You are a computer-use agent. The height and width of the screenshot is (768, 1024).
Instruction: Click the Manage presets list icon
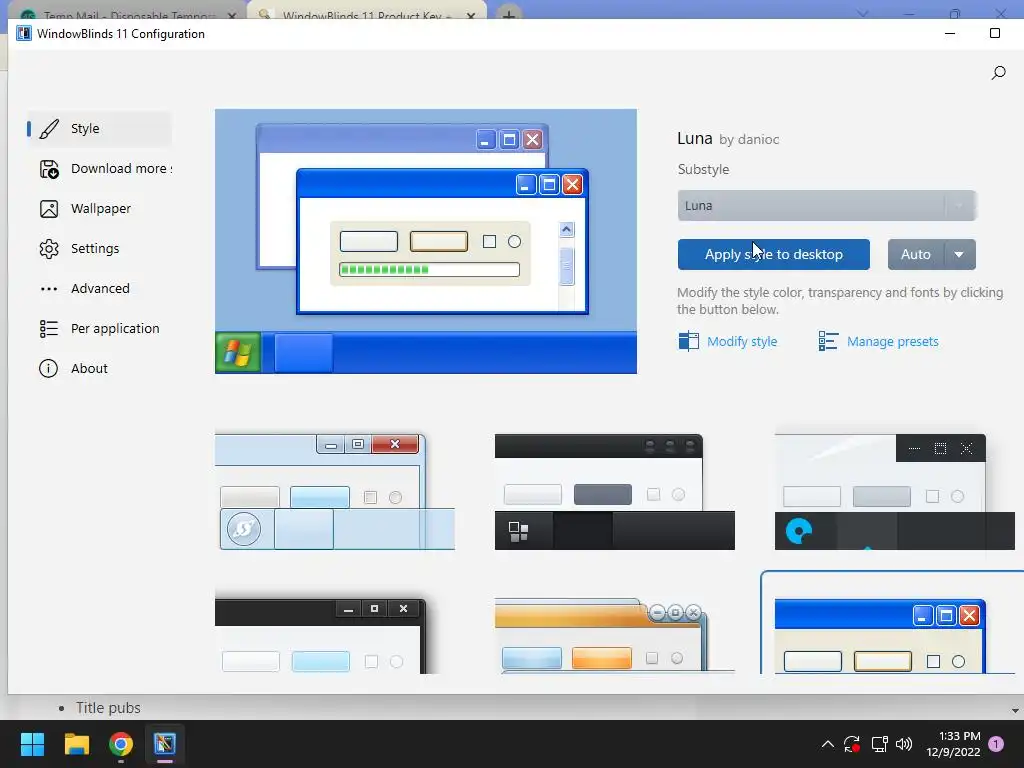click(x=828, y=341)
